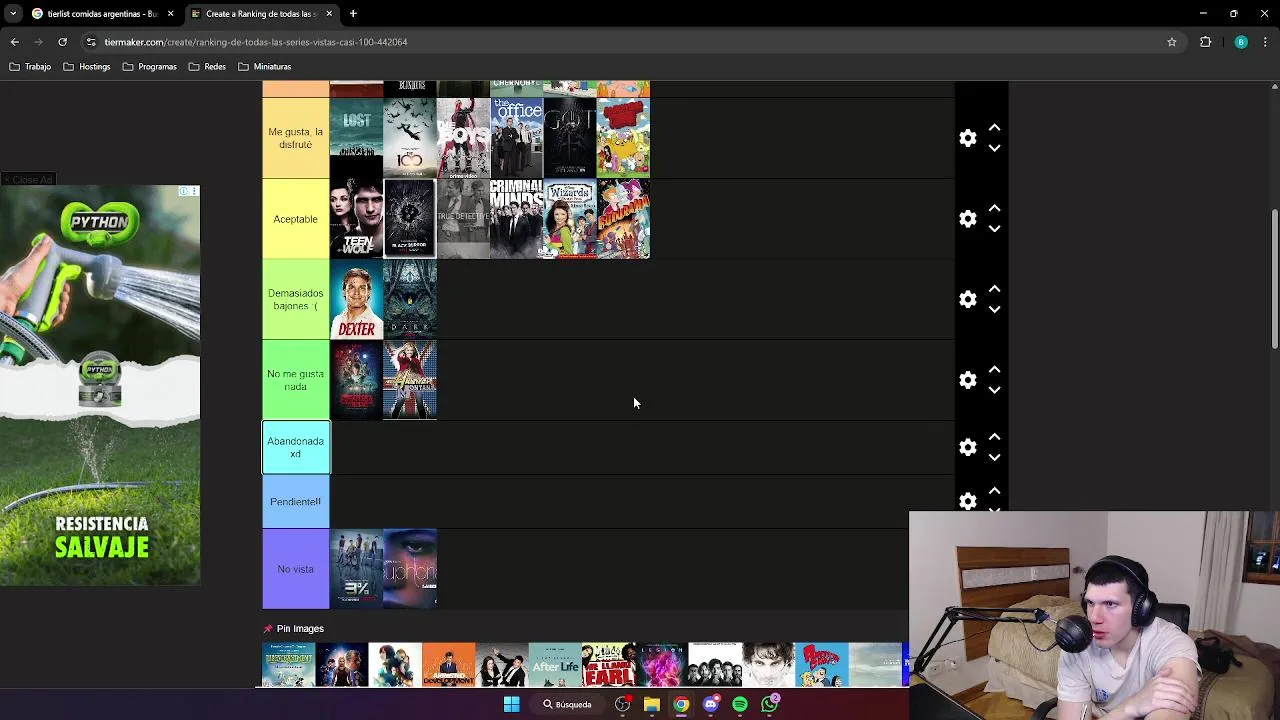Select the GOT poster thumbnail
This screenshot has height=720, width=1280.
(570, 138)
